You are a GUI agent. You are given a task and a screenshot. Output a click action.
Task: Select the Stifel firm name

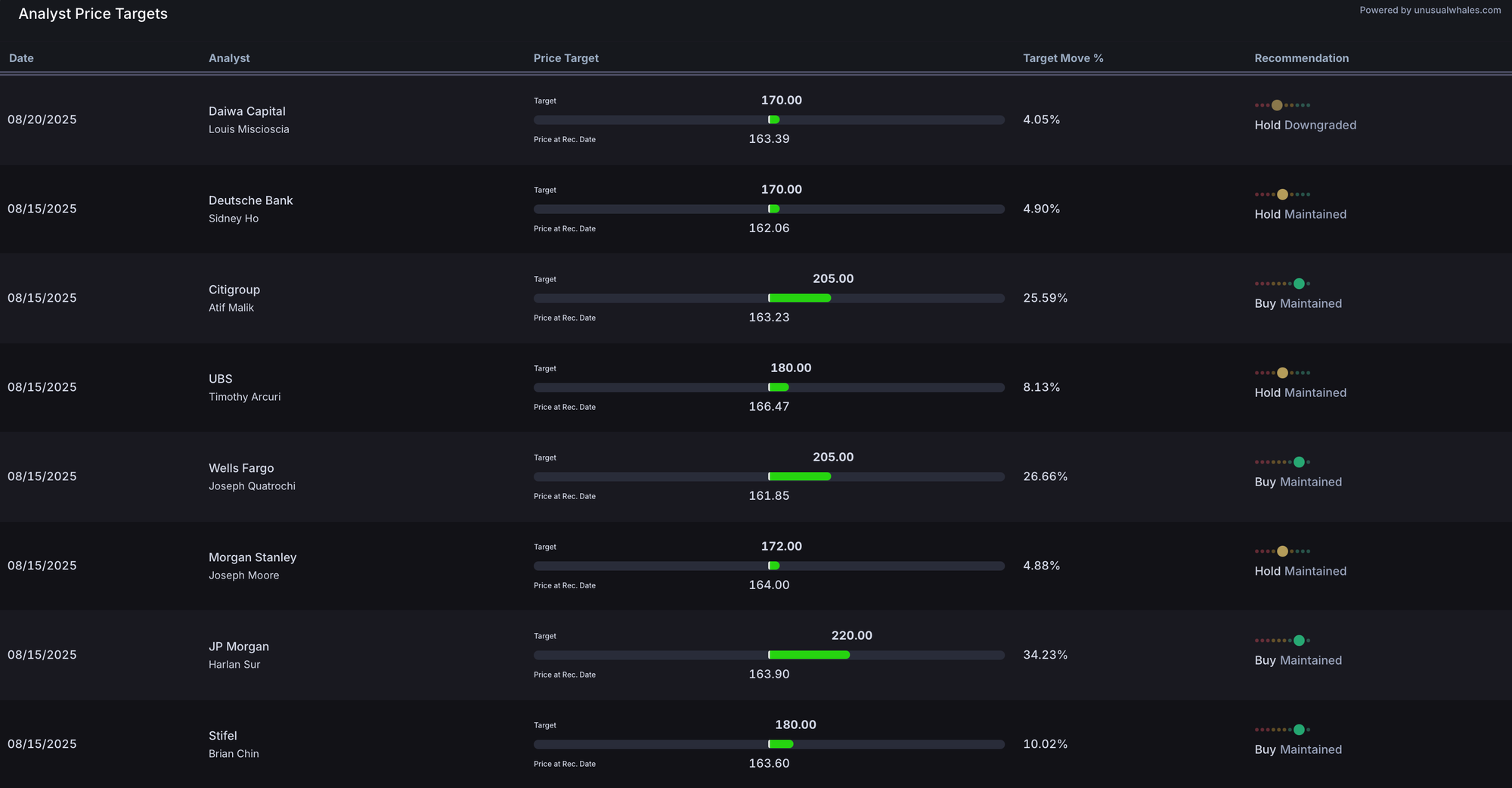point(223,736)
